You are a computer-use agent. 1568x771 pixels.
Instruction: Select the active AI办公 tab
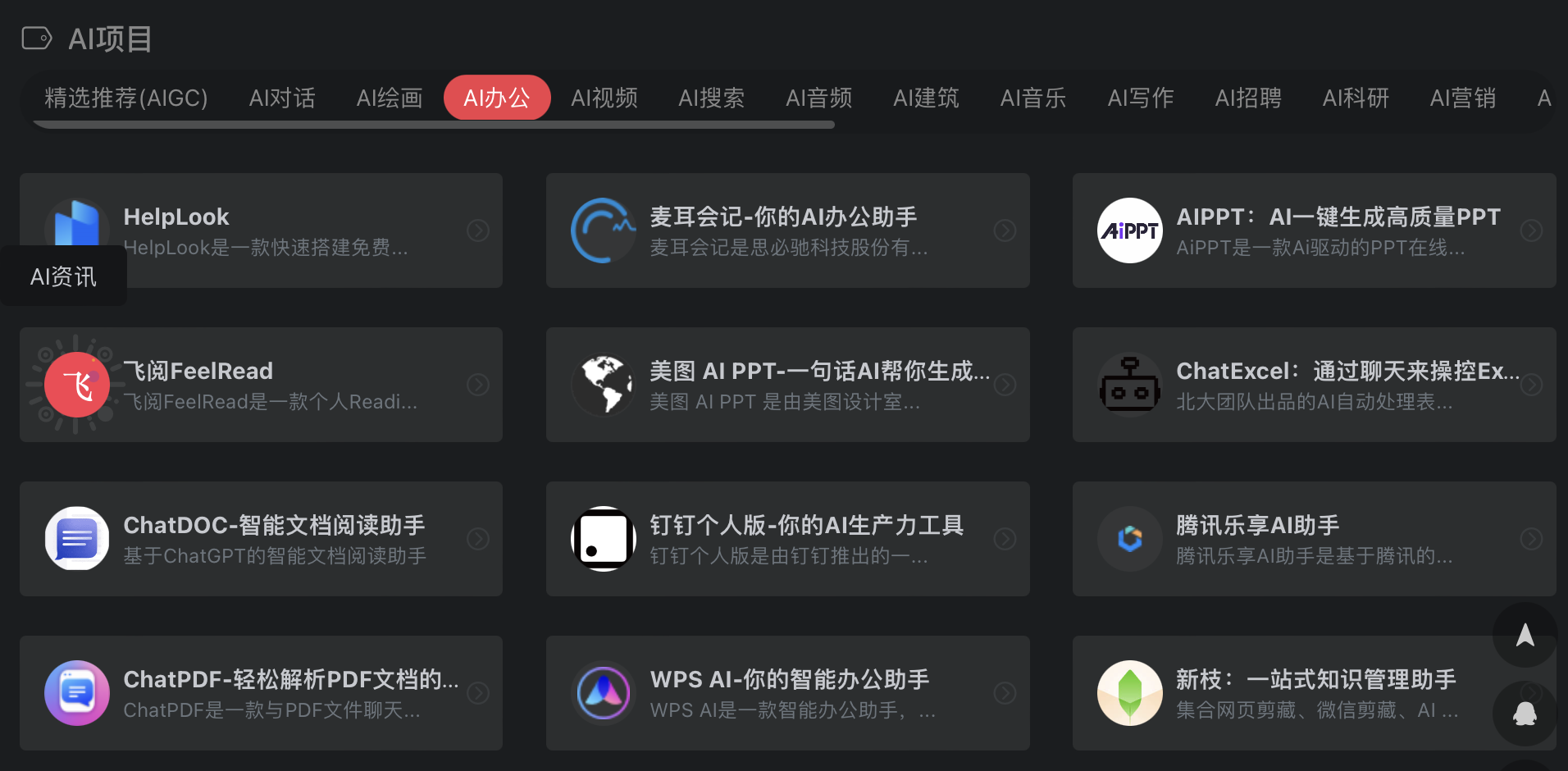click(x=497, y=98)
